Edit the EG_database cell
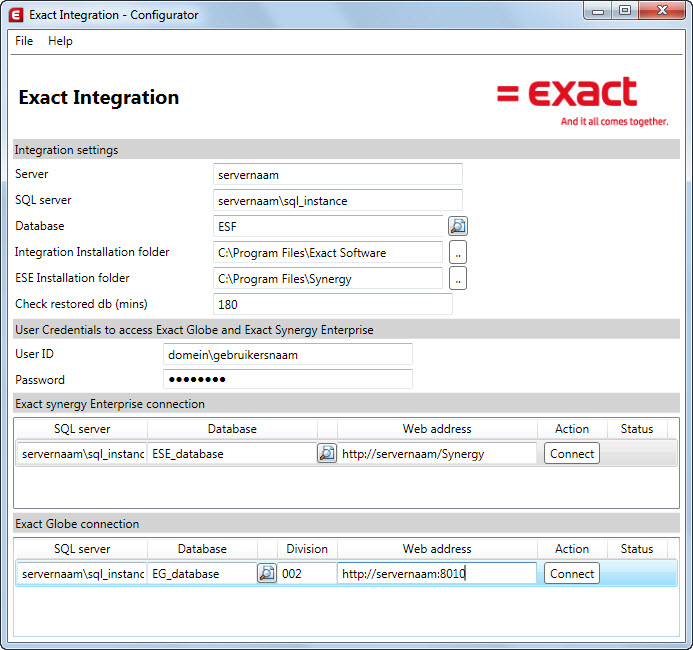 pyautogui.click(x=202, y=574)
